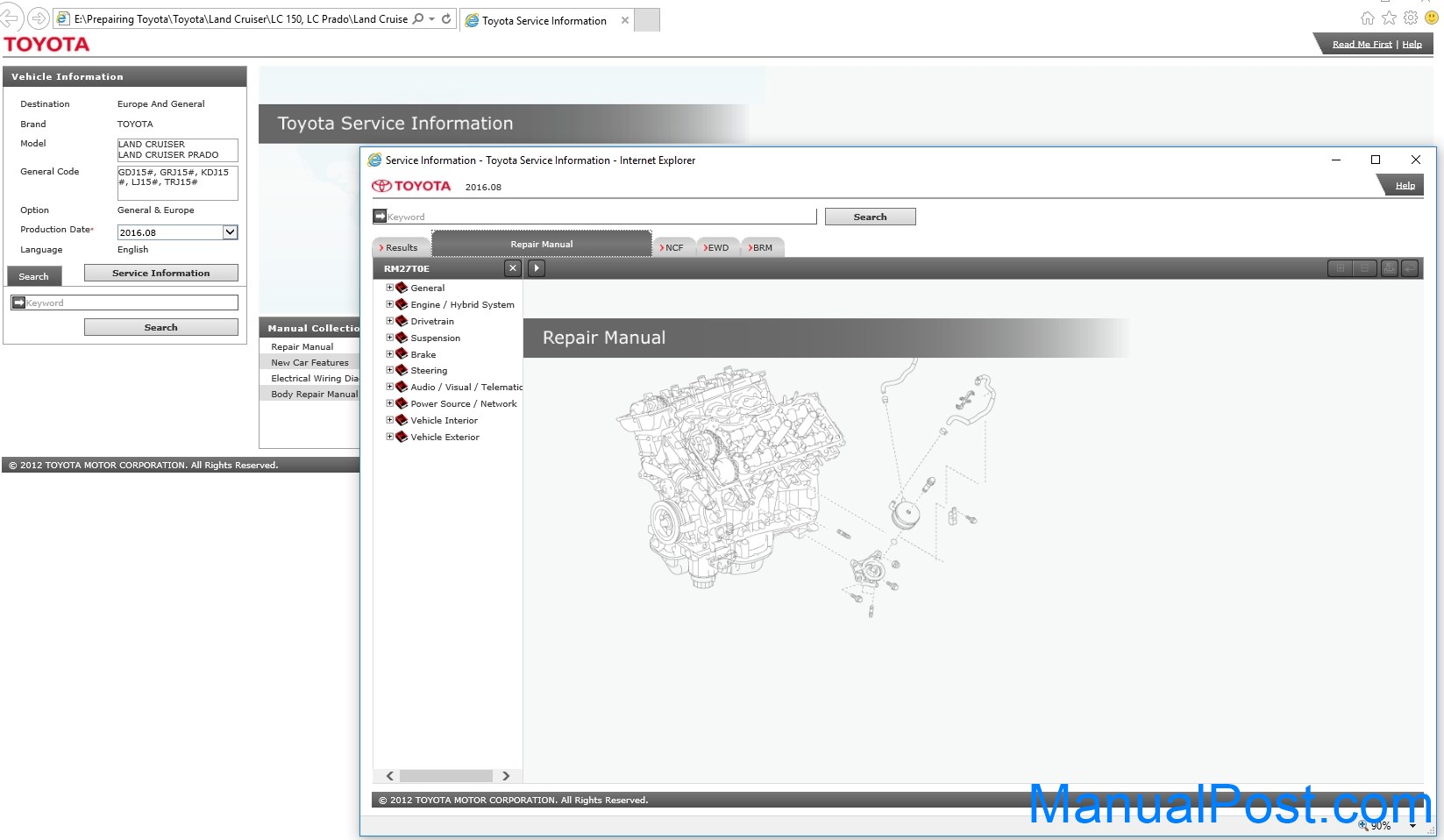The image size is (1444, 840).
Task: Expand the Power Source / Network node
Action: click(389, 403)
